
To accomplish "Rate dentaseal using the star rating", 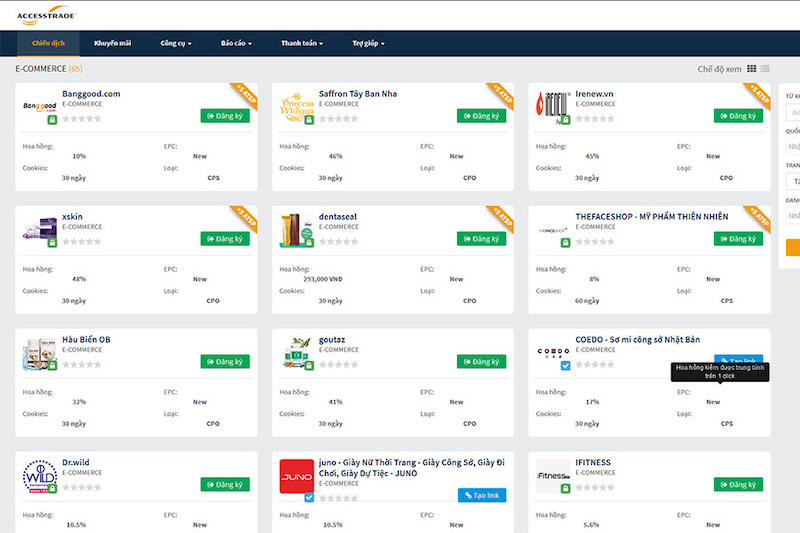I will tap(338, 242).
